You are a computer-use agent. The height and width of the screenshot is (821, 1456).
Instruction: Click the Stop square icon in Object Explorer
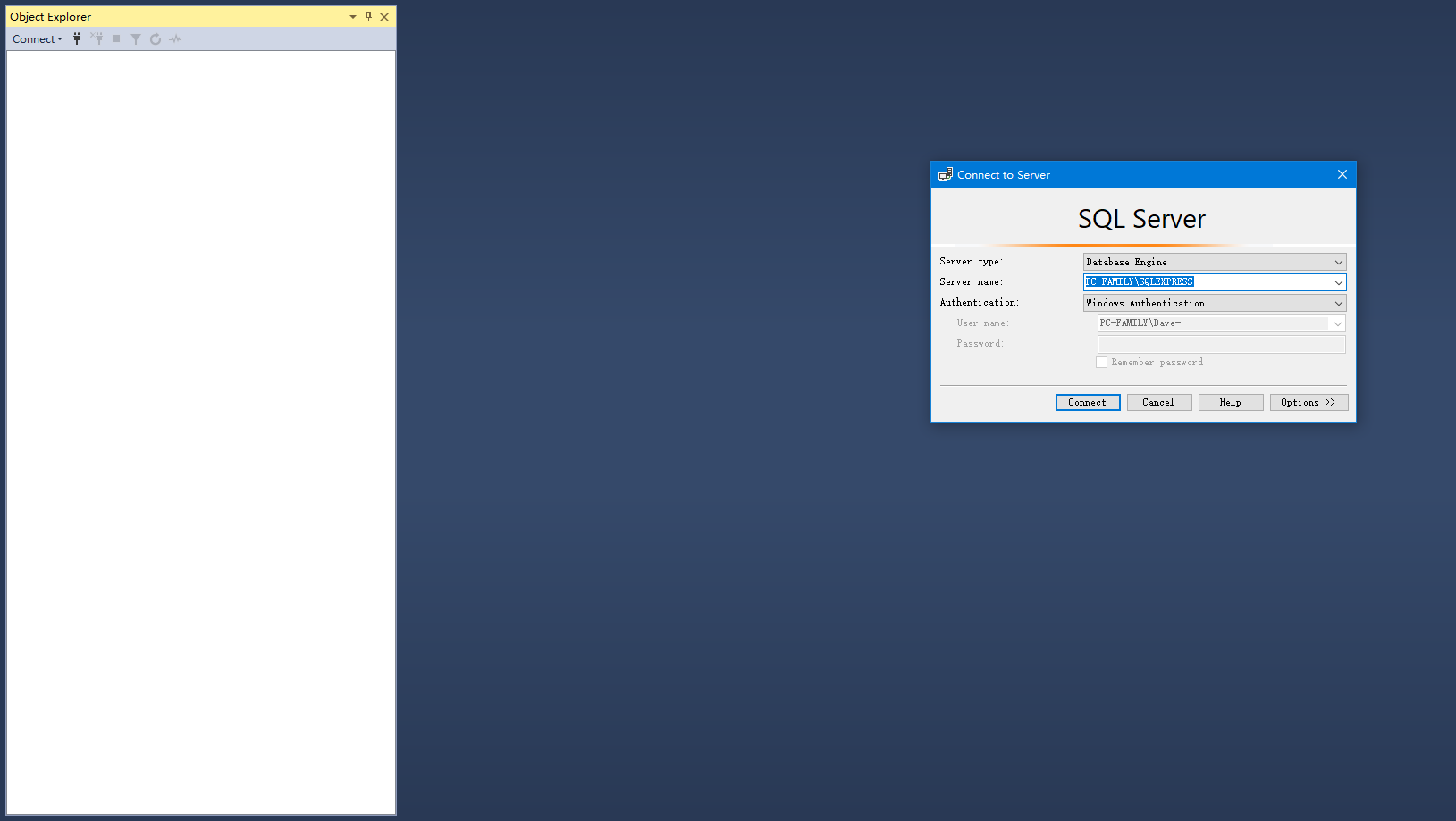116,38
